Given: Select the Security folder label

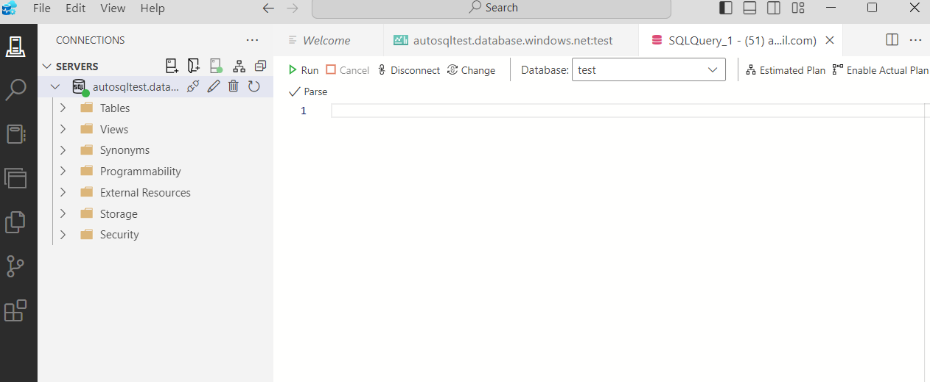Looking at the screenshot, I should click(119, 234).
